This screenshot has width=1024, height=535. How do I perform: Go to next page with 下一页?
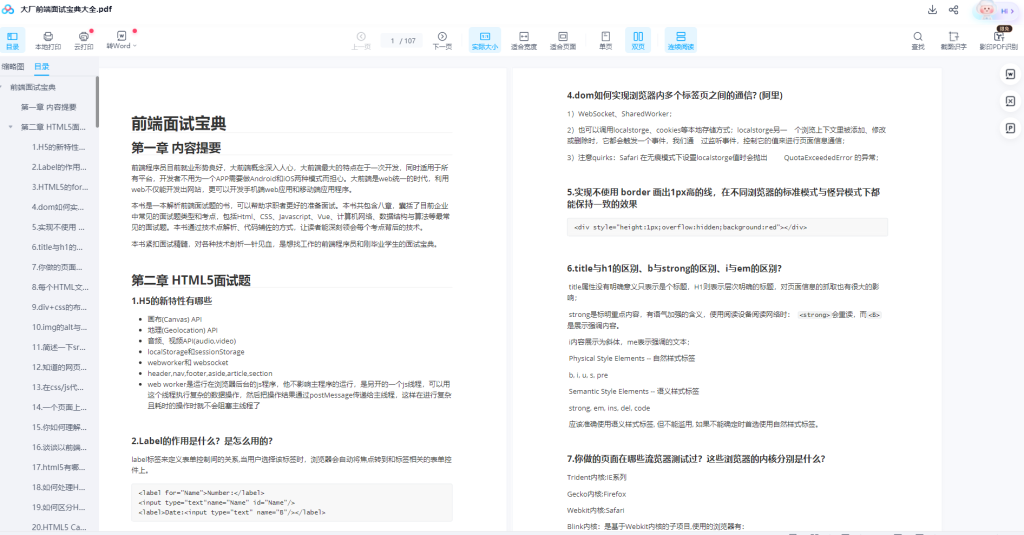click(x=442, y=41)
